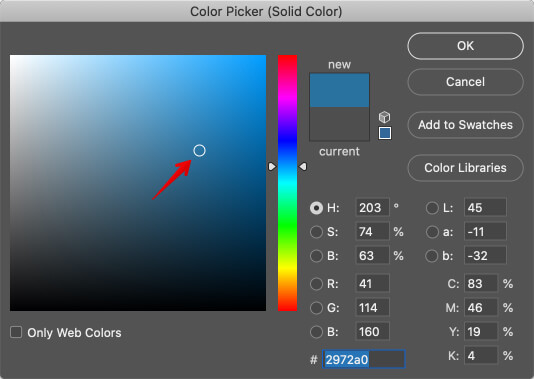The width and height of the screenshot is (534, 379).
Task: Click the # label beside the hex field
Action: 314,360
